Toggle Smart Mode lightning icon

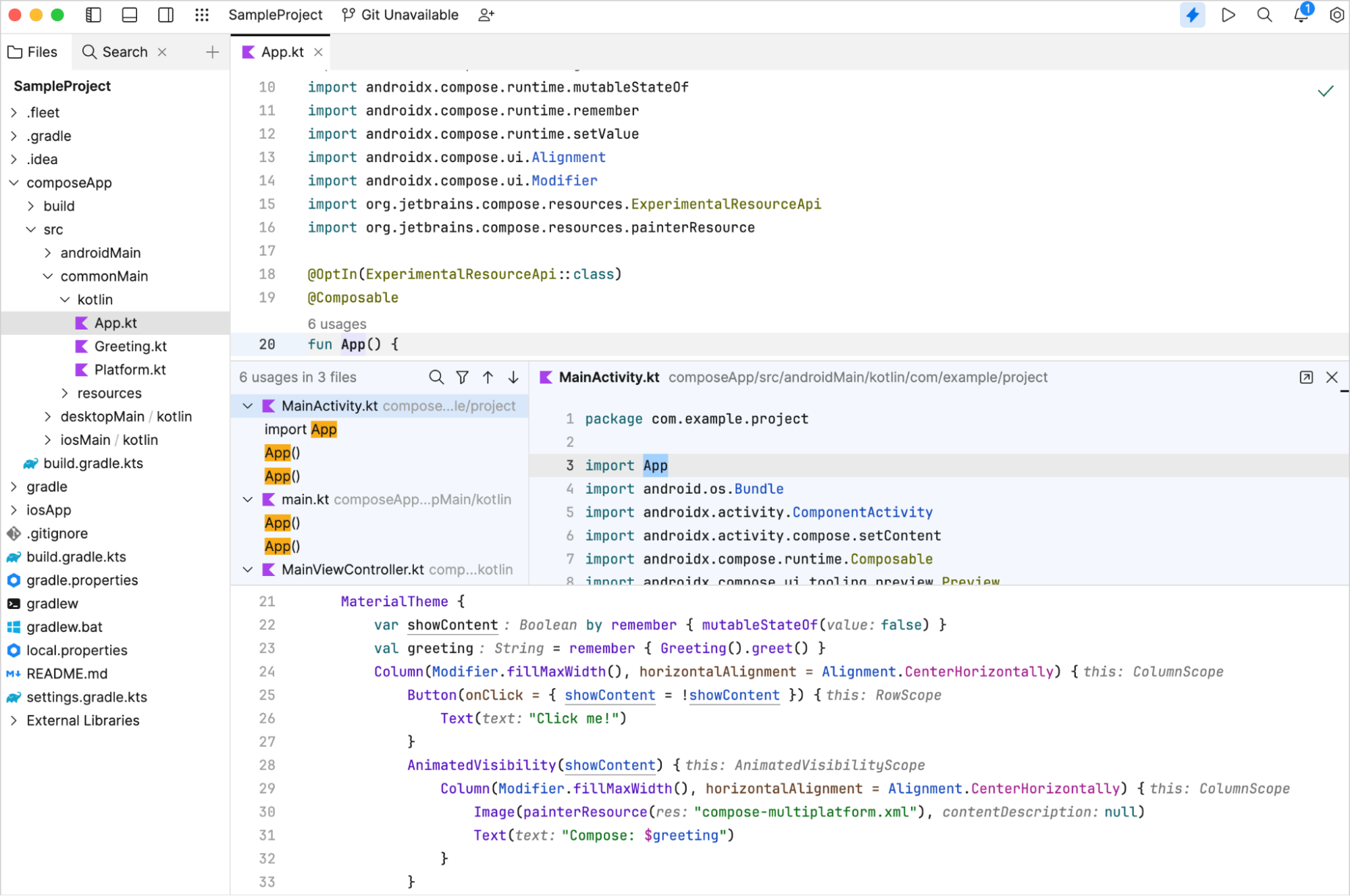[x=1193, y=15]
